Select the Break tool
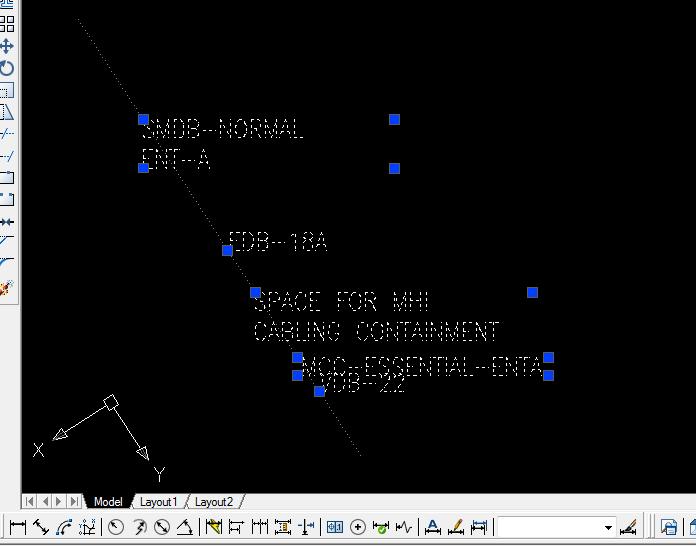 (x=7, y=199)
